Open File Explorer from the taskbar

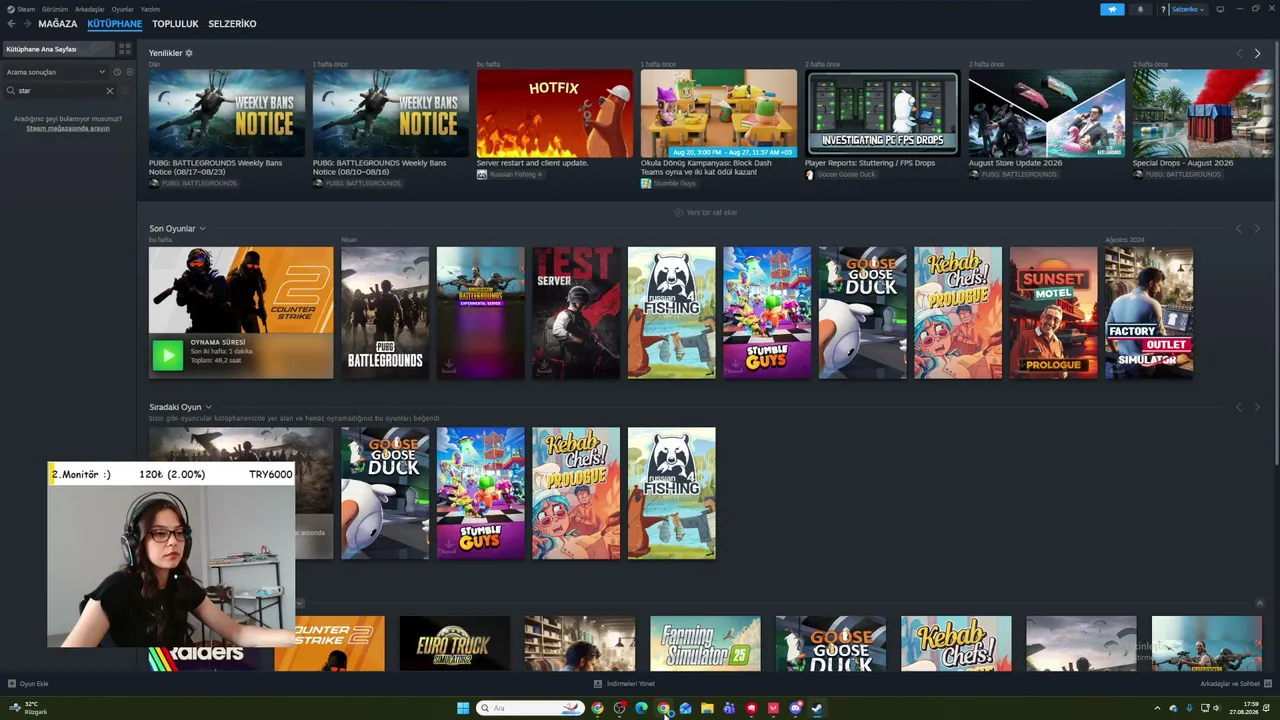click(x=707, y=708)
